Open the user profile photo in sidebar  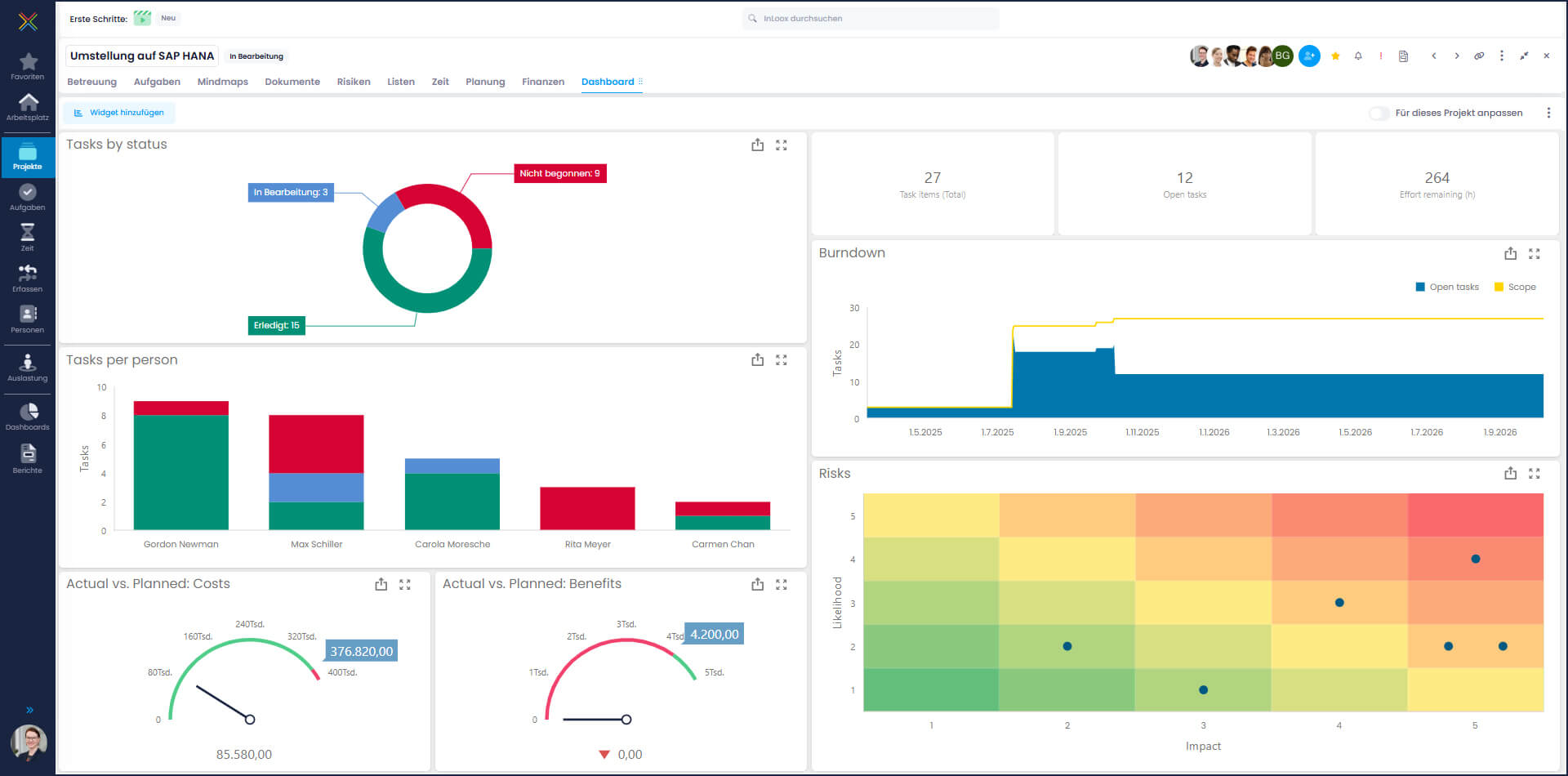(x=29, y=743)
